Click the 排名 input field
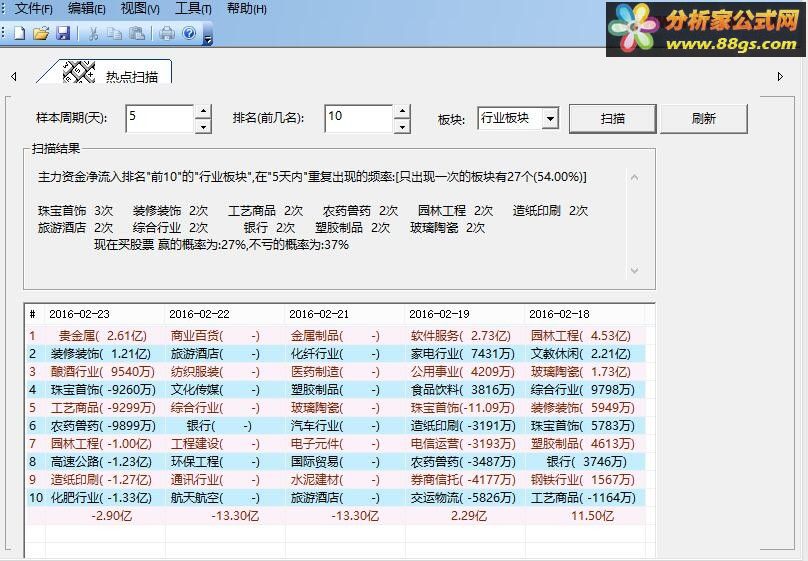Viewport: 808px width, 561px height. [359, 118]
